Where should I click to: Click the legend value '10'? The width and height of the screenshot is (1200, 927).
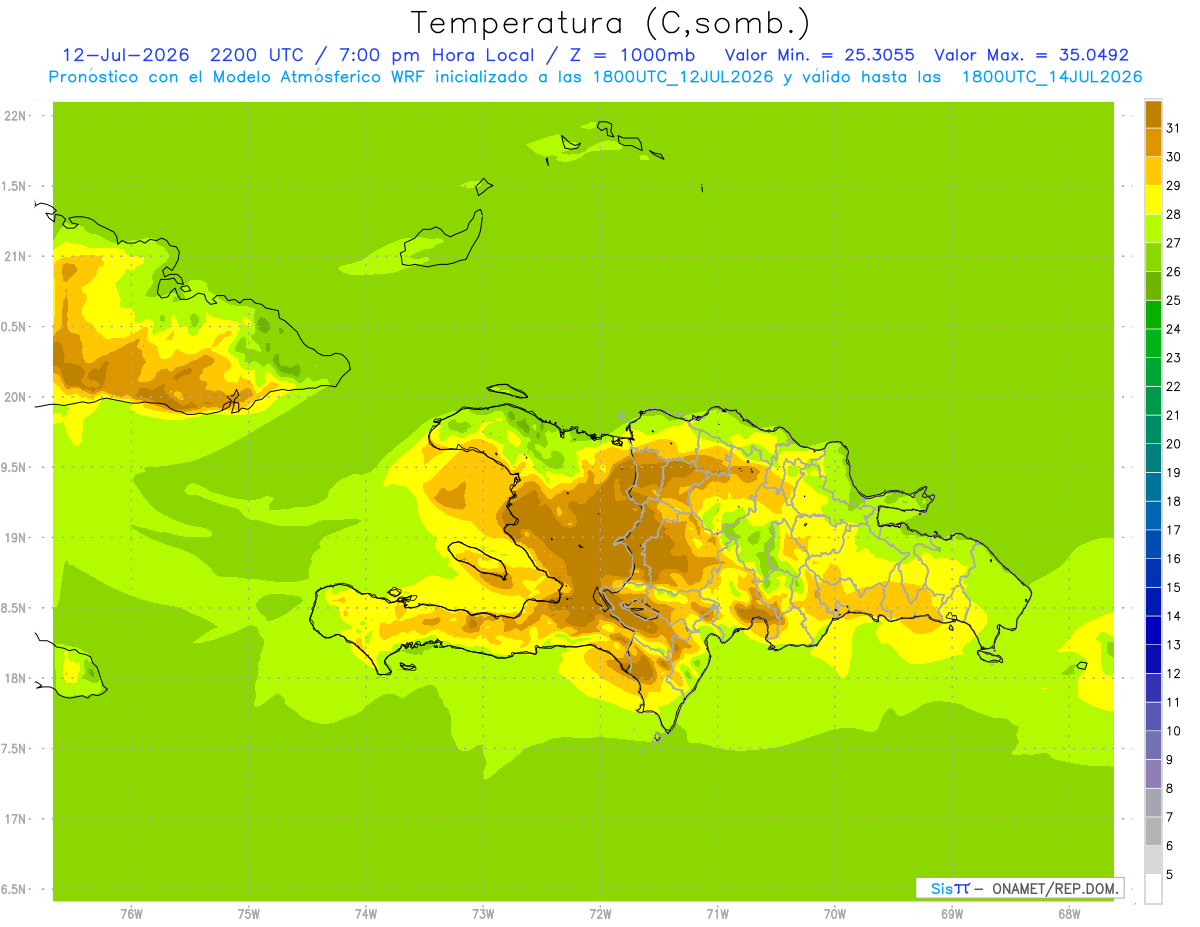tap(1173, 731)
